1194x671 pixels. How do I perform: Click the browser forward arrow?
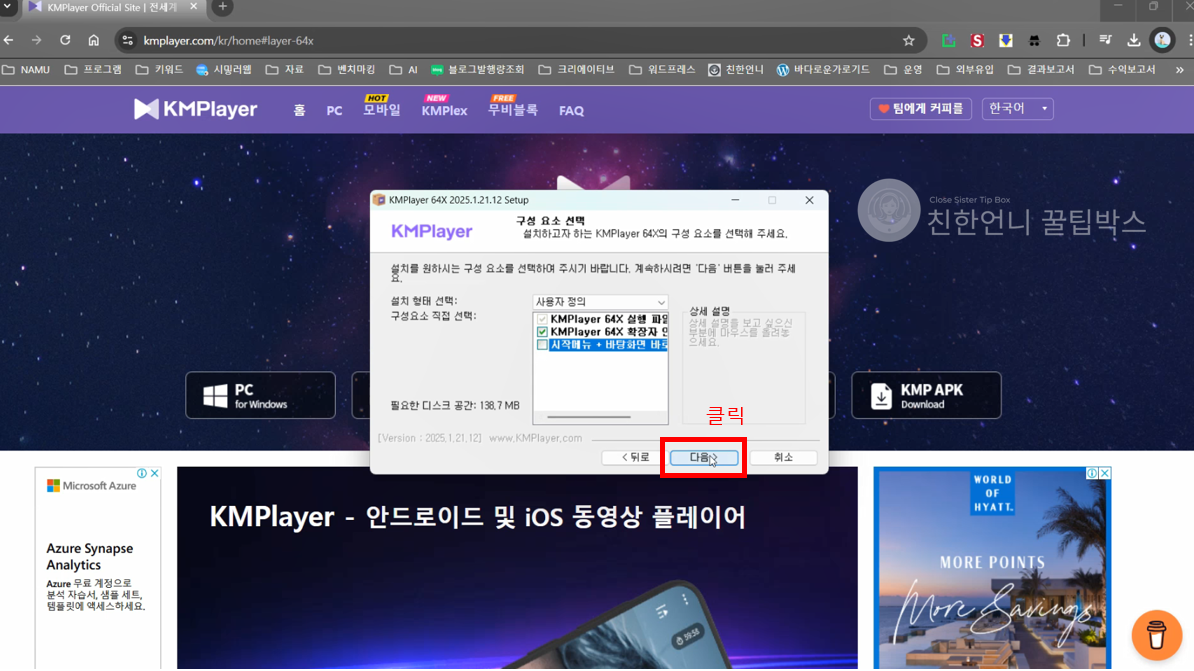pyautogui.click(x=37, y=40)
